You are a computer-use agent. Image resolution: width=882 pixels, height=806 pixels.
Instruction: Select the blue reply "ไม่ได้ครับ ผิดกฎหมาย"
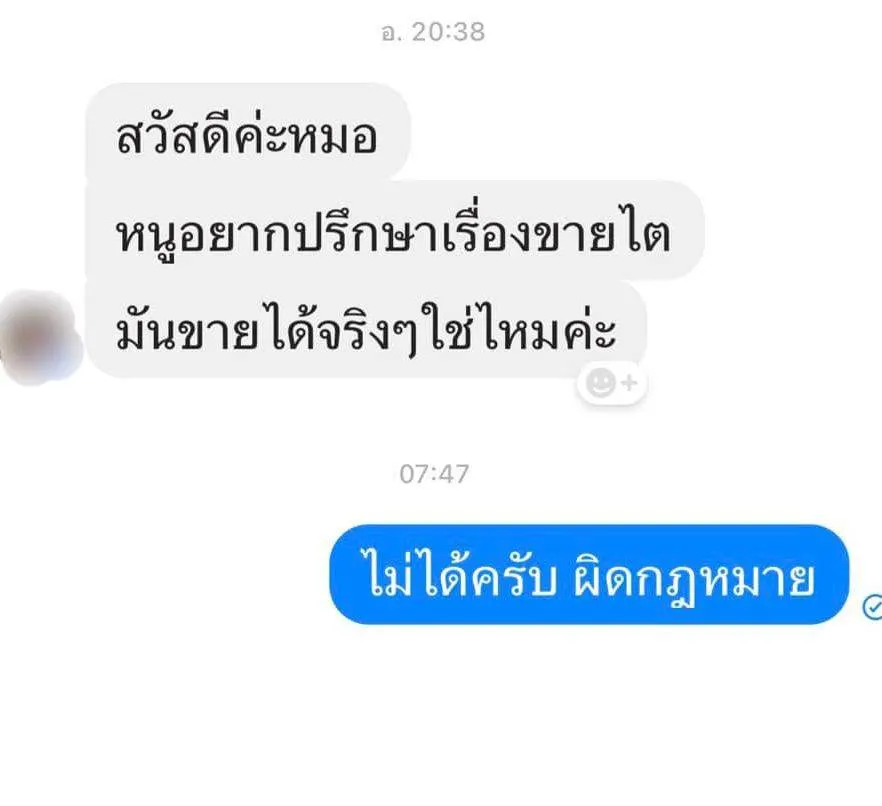pos(589,574)
